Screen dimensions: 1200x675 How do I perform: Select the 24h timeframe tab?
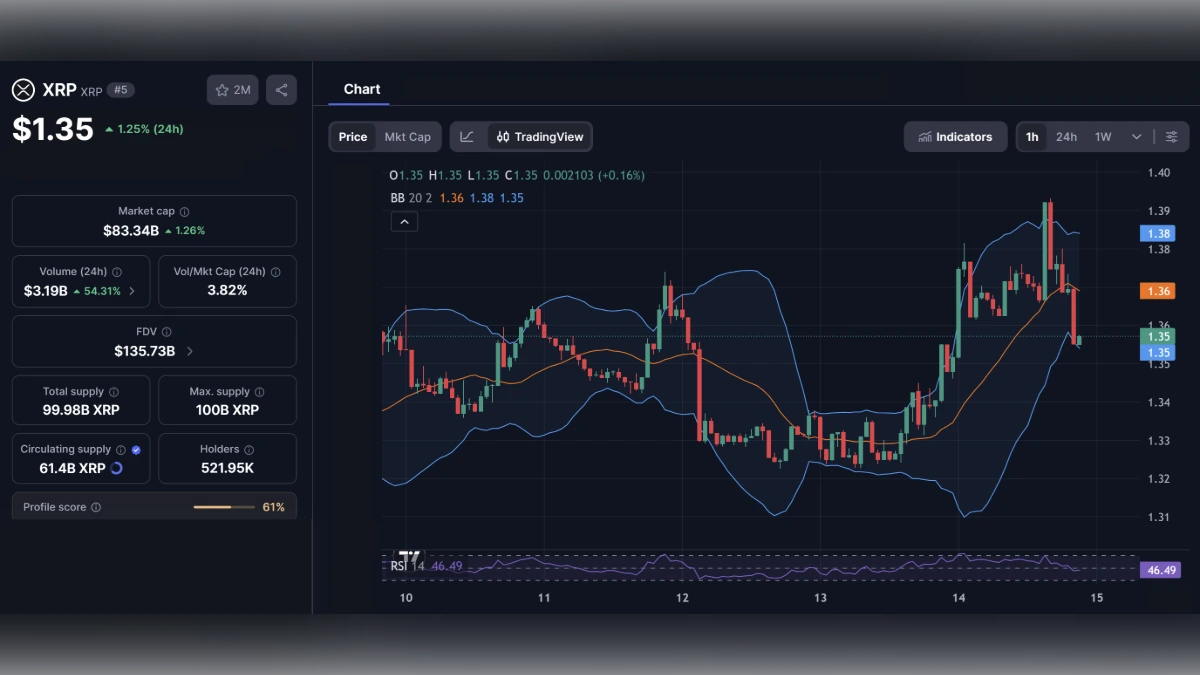point(1066,136)
